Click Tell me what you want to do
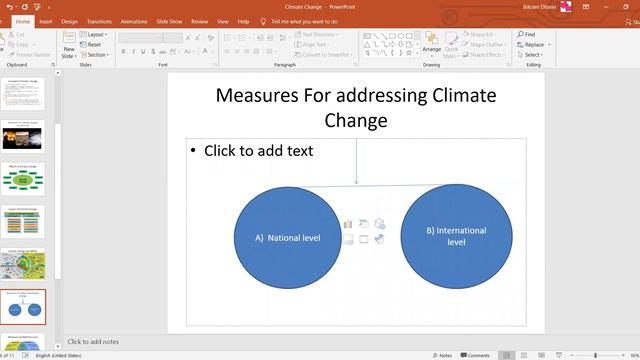 point(304,22)
